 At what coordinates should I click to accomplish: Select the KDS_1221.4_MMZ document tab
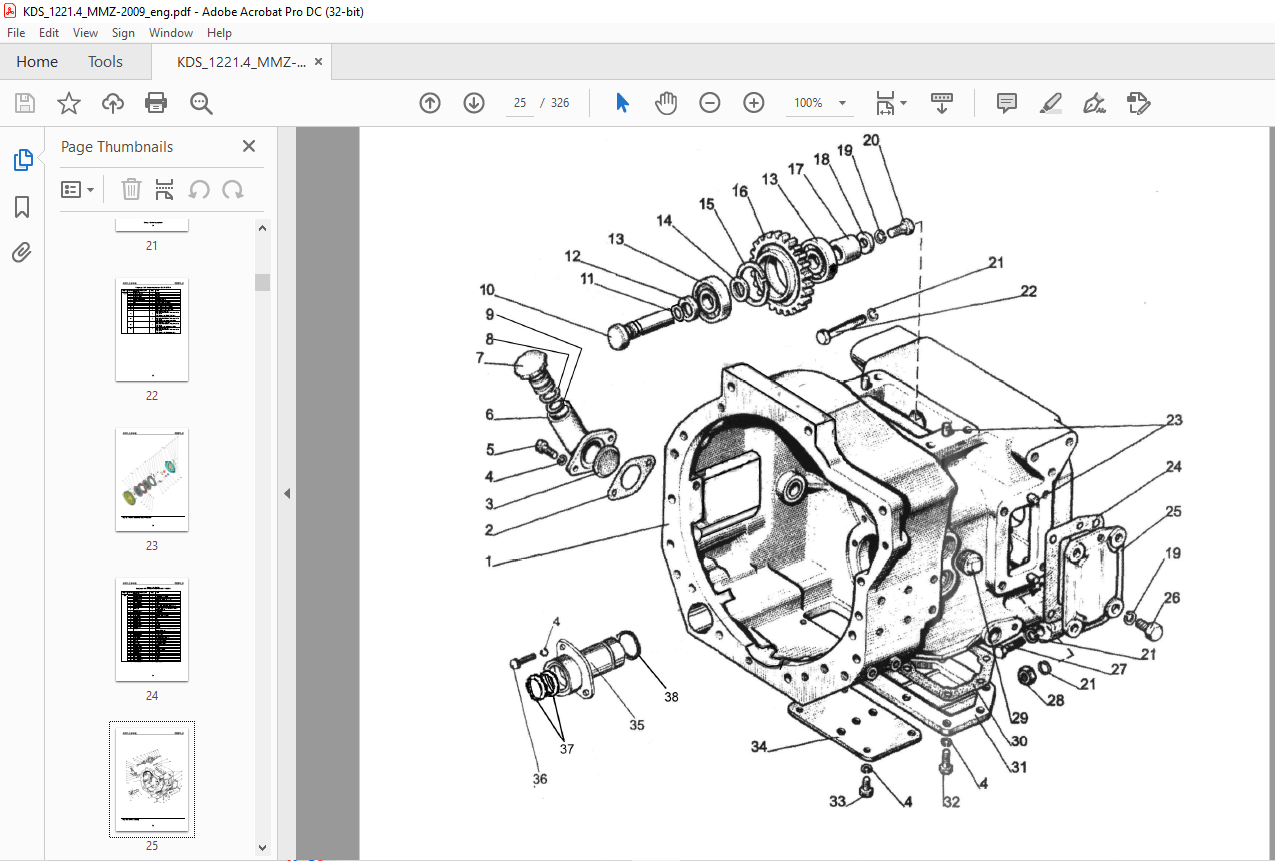tap(241, 62)
